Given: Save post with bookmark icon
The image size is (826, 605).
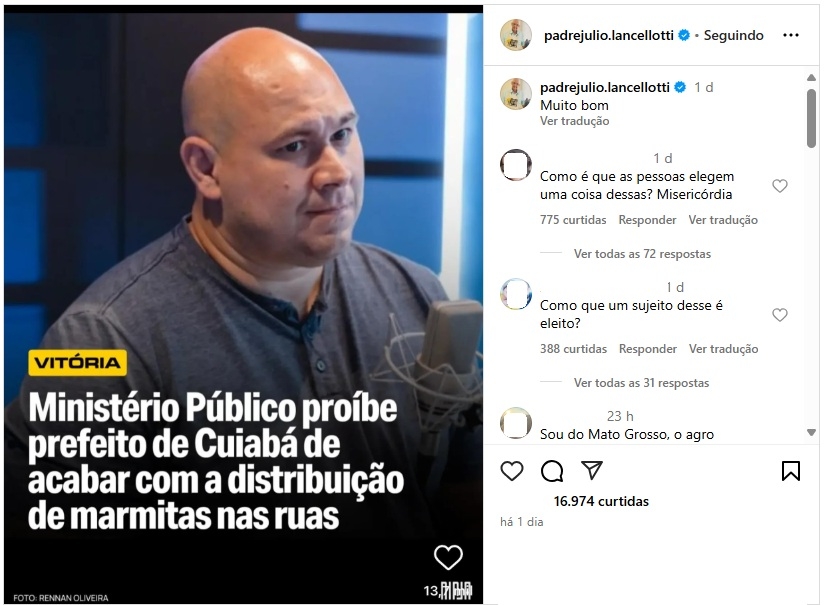Looking at the screenshot, I should [x=791, y=471].
